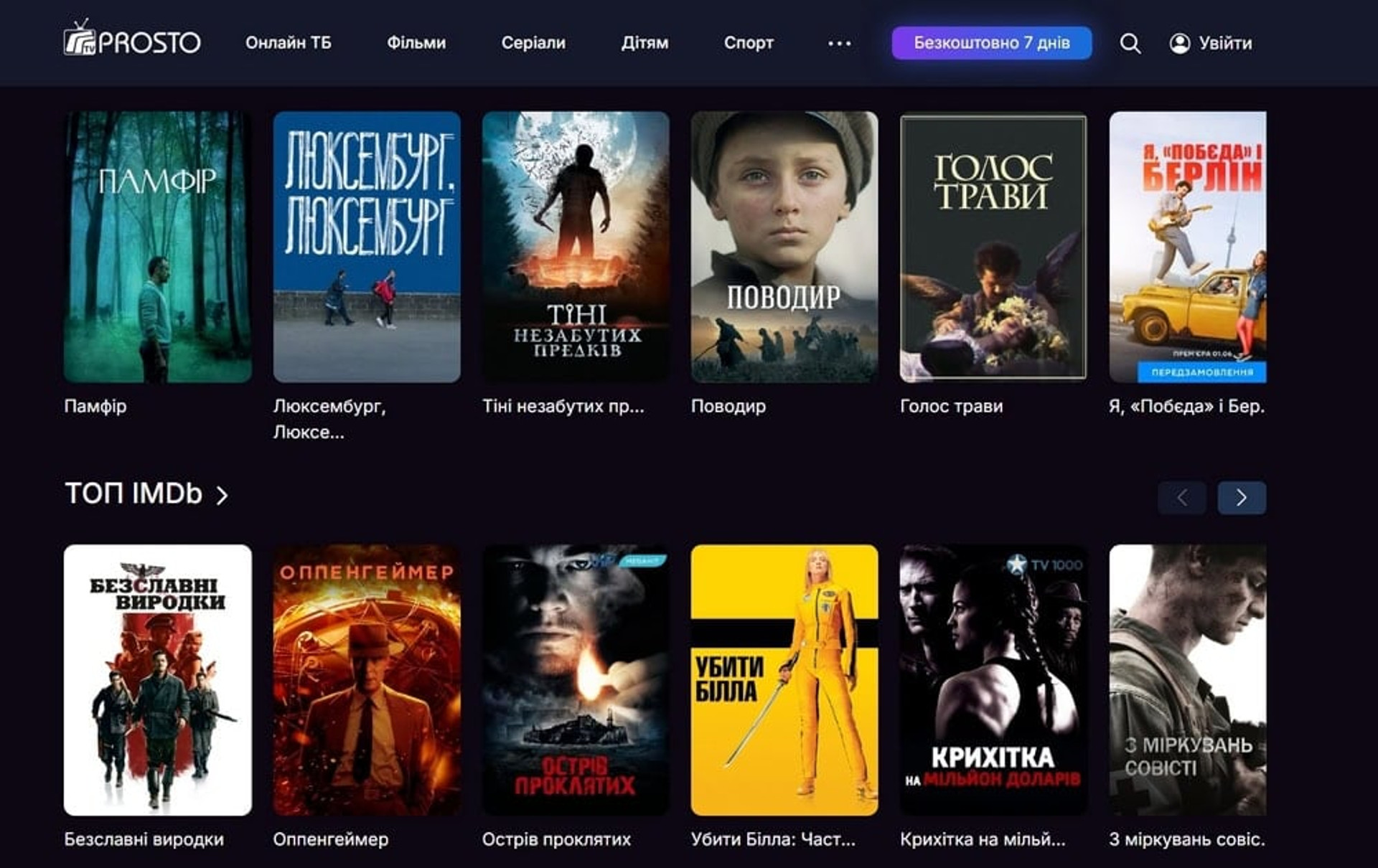Click the Люксембург, Люксе... title text

pyautogui.click(x=329, y=419)
